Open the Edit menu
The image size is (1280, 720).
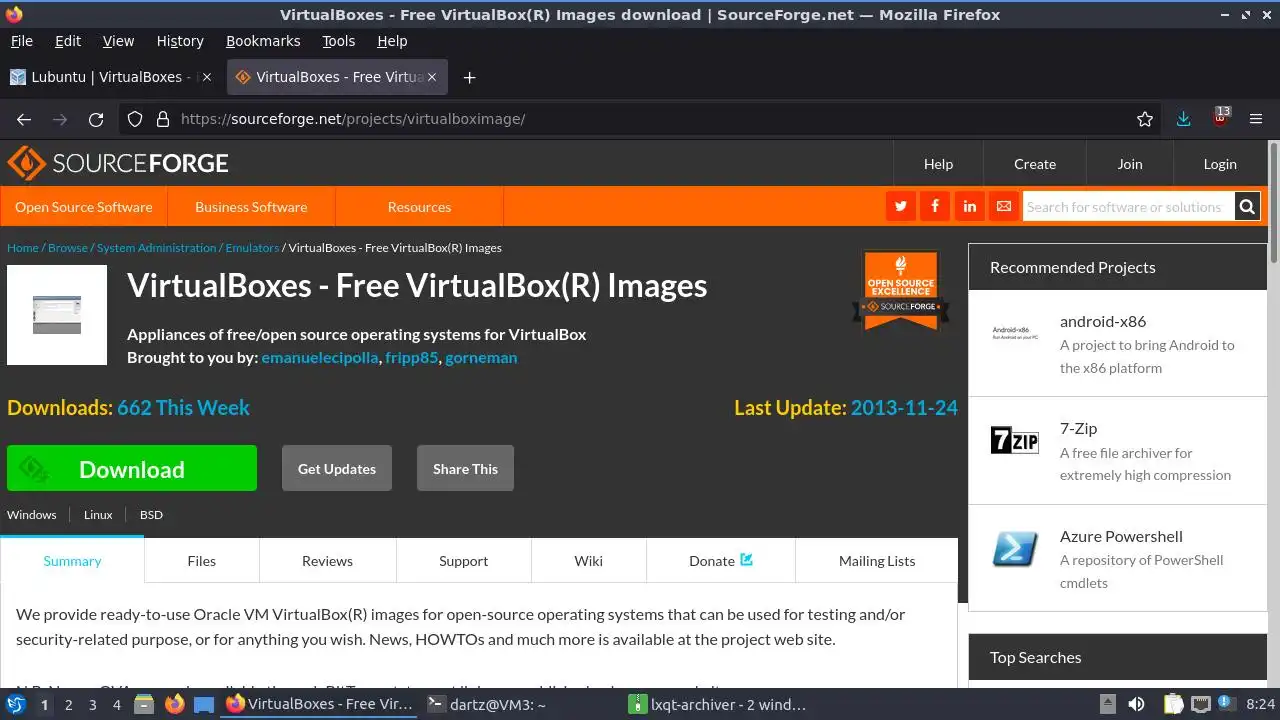68,41
